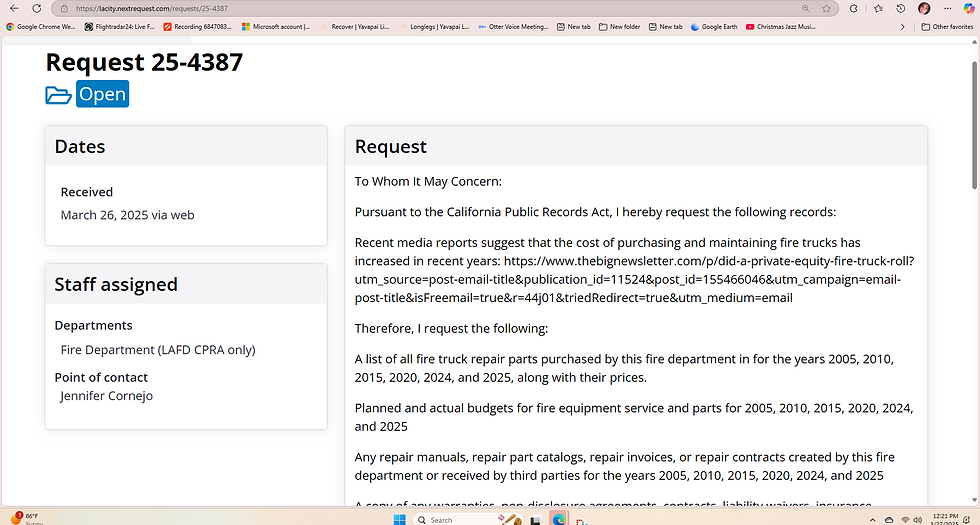The height and width of the screenshot is (525, 980).
Task: Open the taskbar clock and date
Action: (944, 519)
